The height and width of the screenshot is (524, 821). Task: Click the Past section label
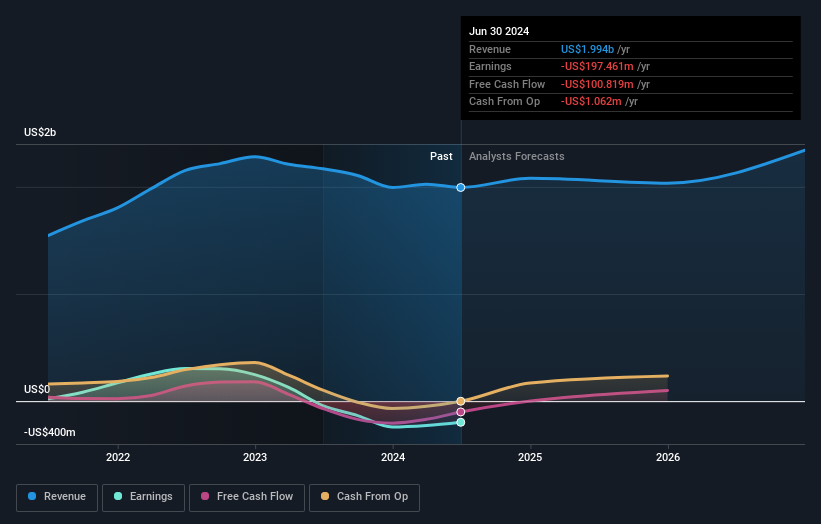[441, 156]
